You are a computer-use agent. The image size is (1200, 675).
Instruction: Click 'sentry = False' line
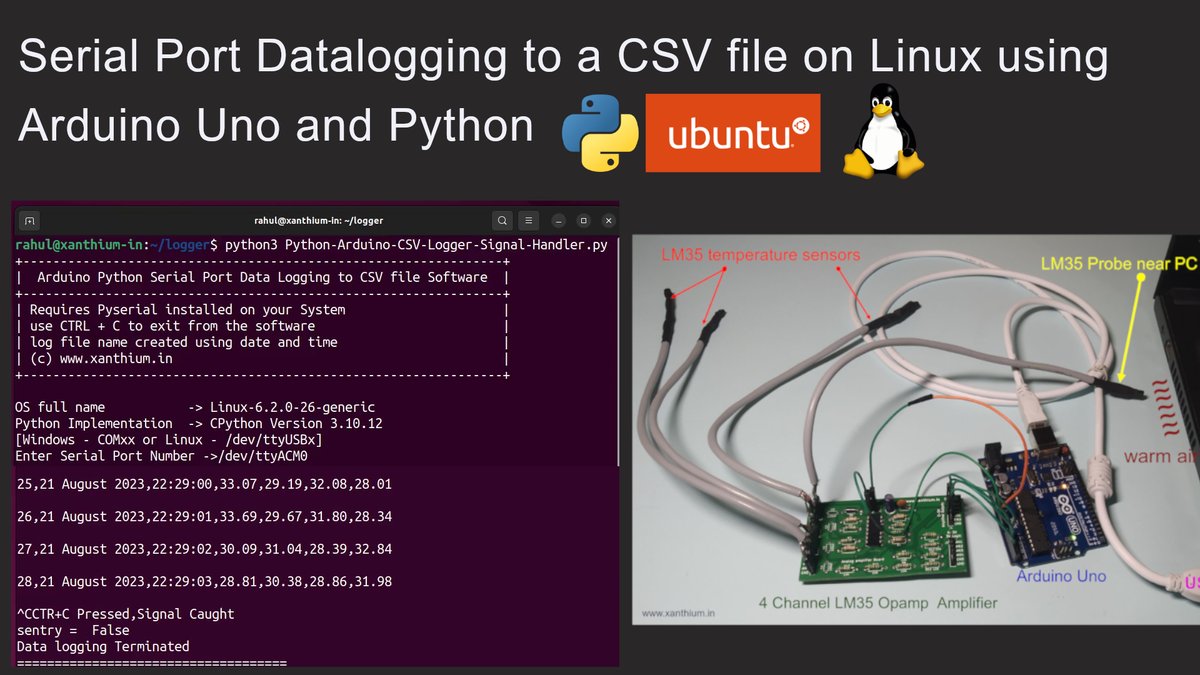click(x=73, y=630)
